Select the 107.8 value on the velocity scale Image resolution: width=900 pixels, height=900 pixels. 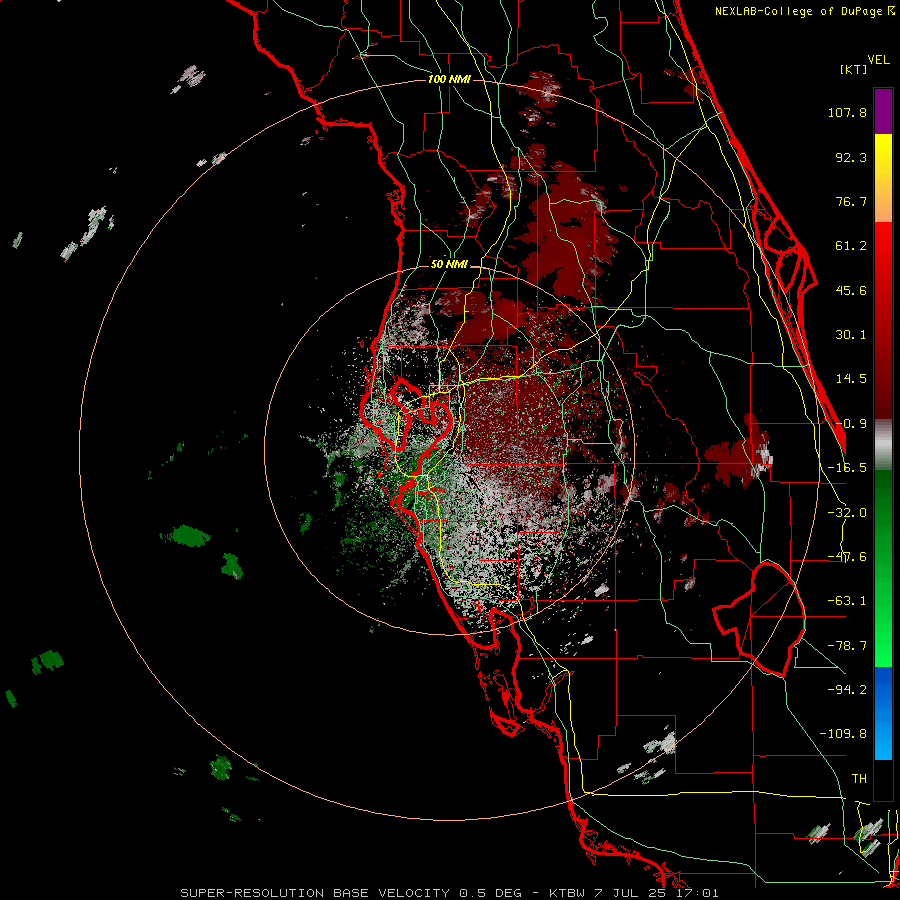point(847,112)
